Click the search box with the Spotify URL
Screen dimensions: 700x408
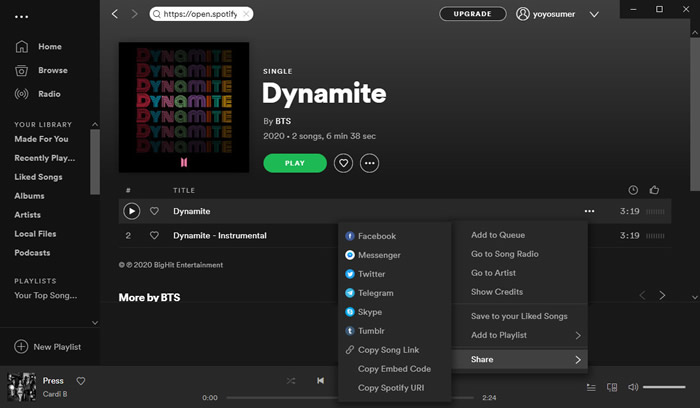tap(201, 14)
